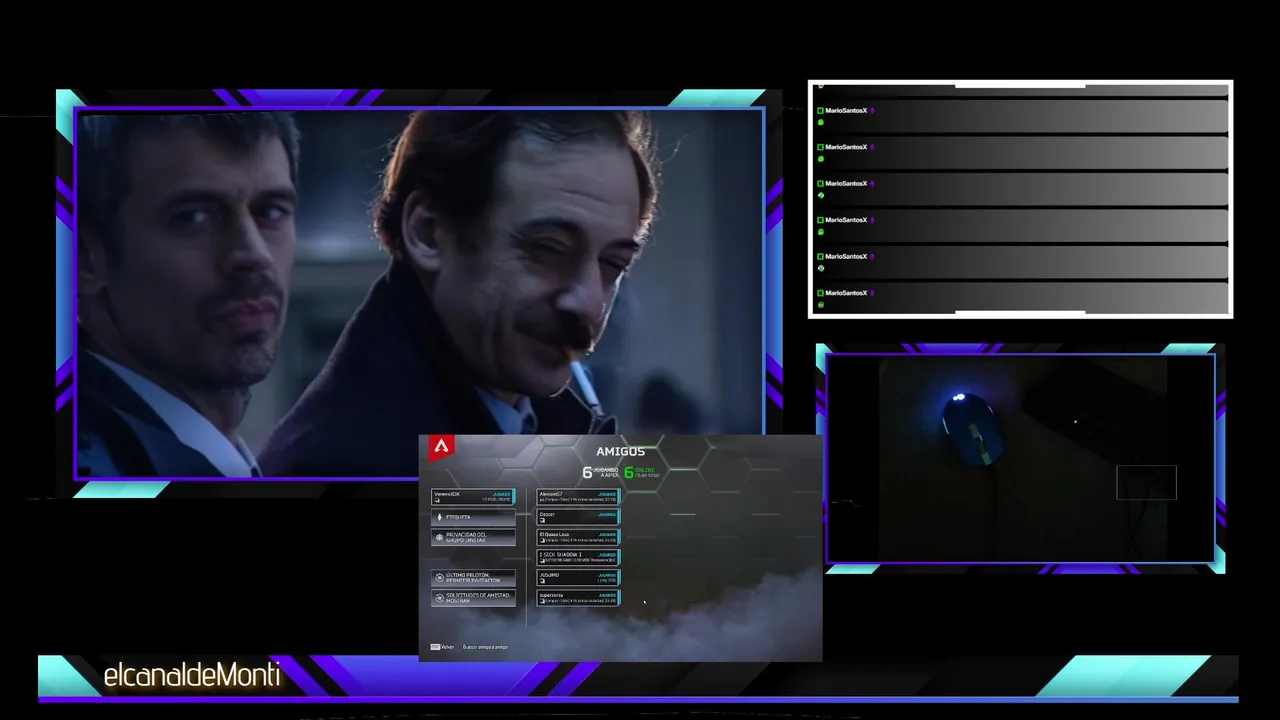Click the circular icon in ÚLTIMO PELOTÓN
Viewport: 1280px width, 720px height.
pyautogui.click(x=439, y=578)
